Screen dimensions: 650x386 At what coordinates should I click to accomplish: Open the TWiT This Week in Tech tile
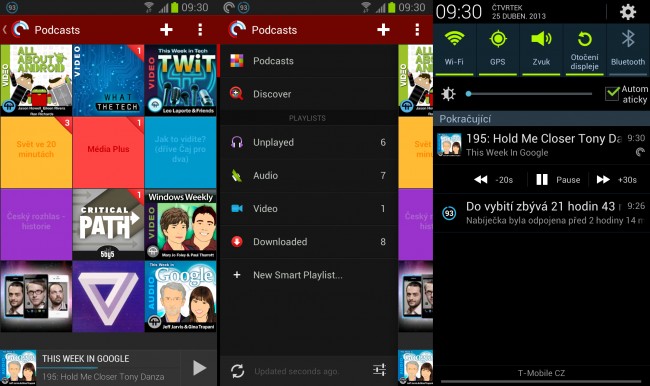[x=180, y=80]
